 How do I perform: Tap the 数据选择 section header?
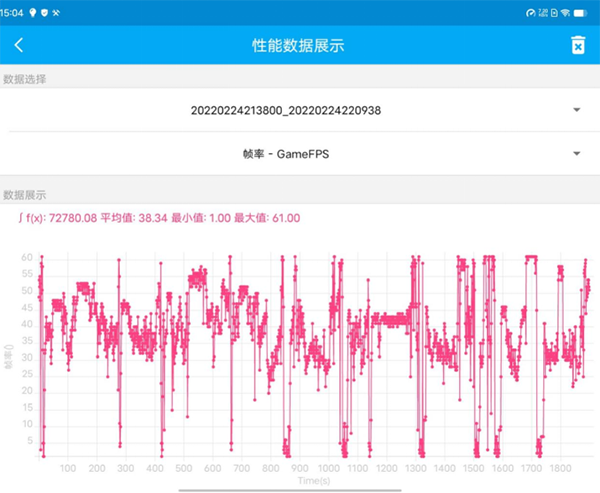tap(24, 79)
